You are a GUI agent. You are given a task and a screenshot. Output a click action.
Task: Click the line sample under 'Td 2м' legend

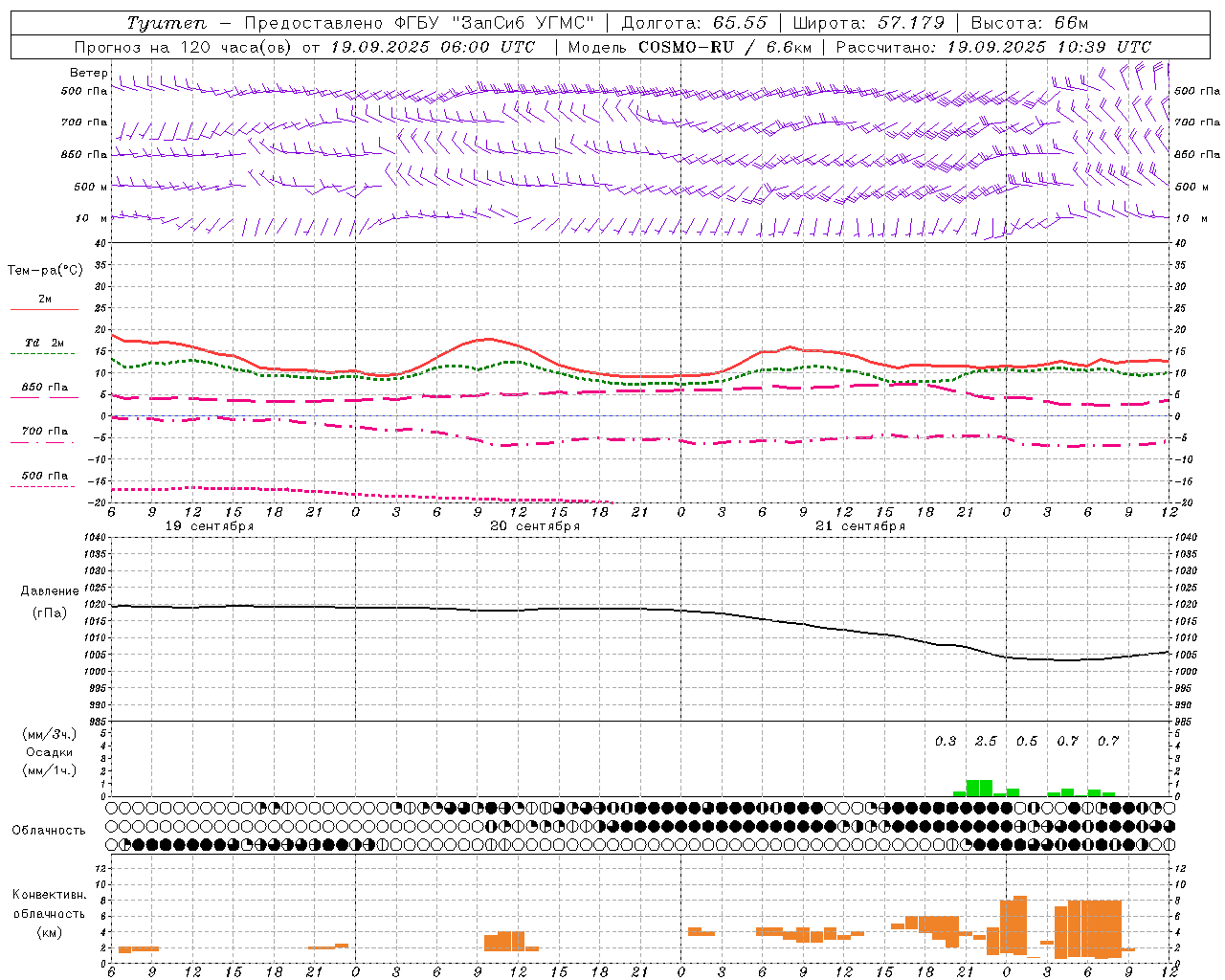click(43, 354)
